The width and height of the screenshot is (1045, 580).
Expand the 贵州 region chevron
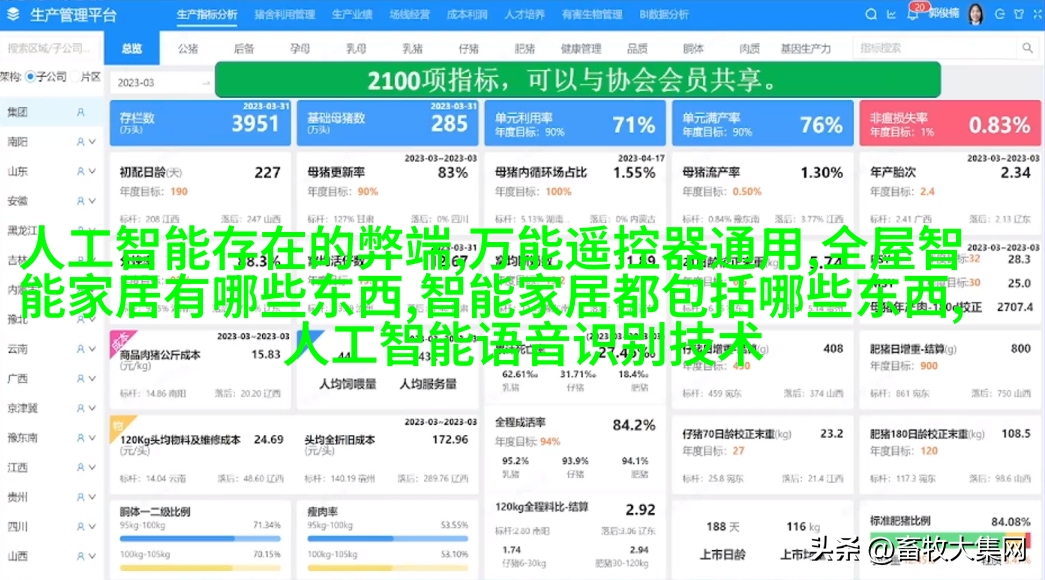[93, 497]
